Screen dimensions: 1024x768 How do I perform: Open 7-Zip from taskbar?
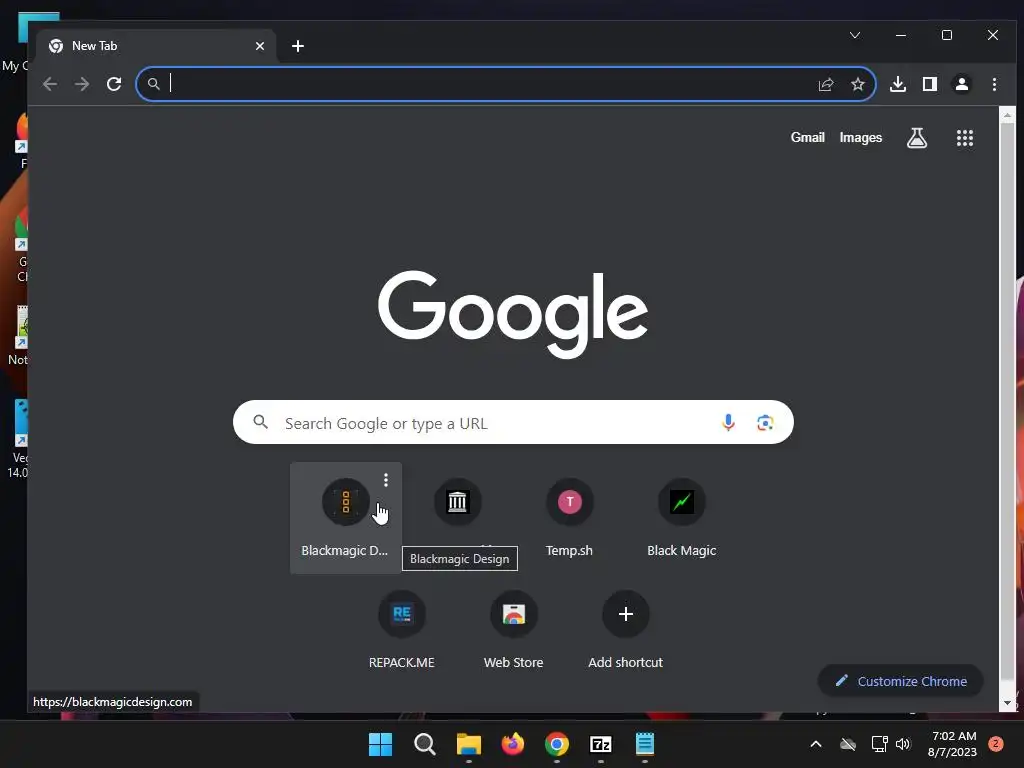pyautogui.click(x=600, y=744)
